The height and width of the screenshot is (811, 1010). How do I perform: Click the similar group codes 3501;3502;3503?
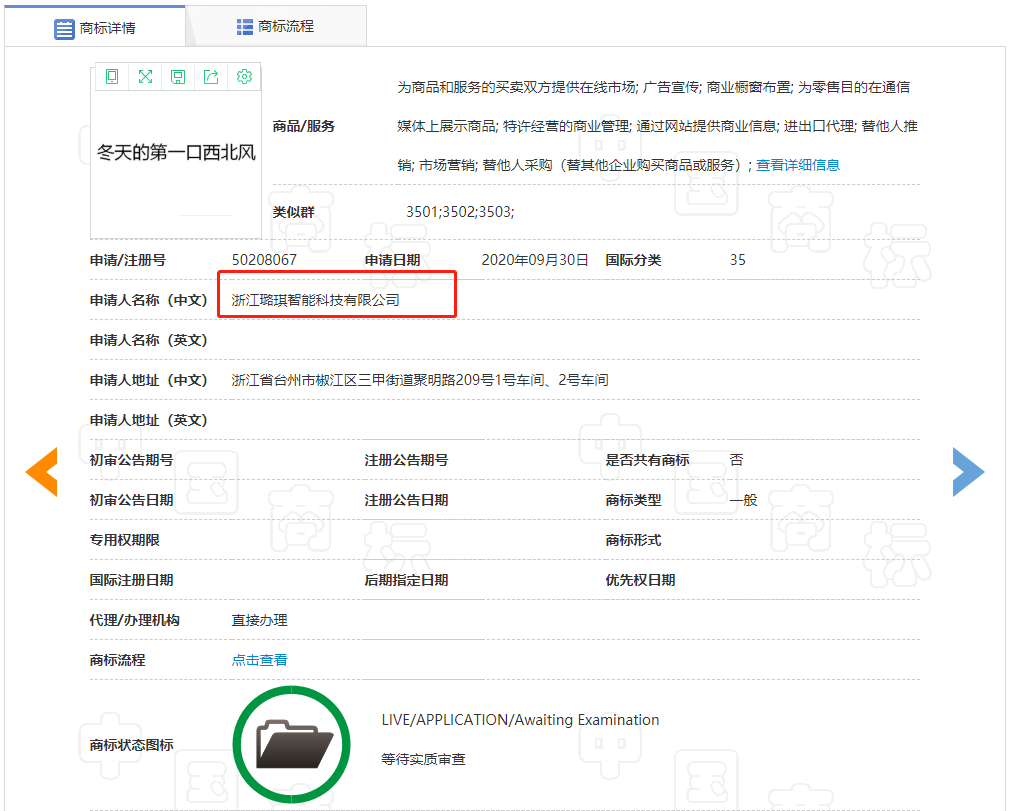coord(460,212)
